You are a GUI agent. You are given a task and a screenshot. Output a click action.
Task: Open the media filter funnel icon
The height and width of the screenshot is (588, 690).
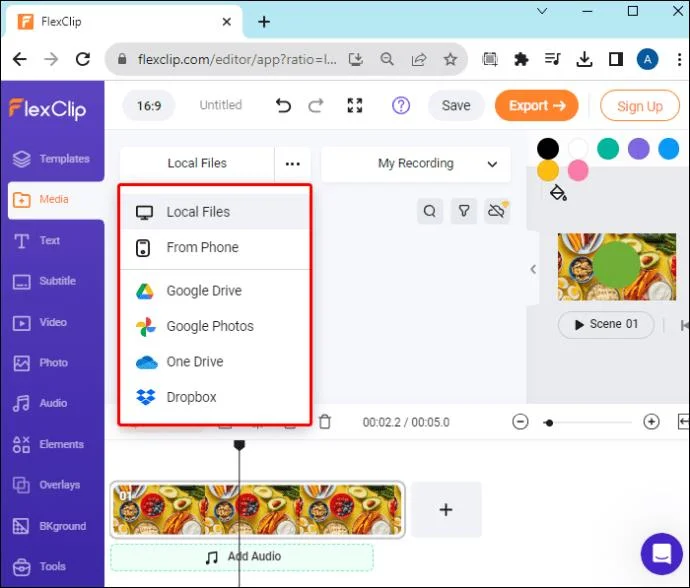[x=464, y=211]
